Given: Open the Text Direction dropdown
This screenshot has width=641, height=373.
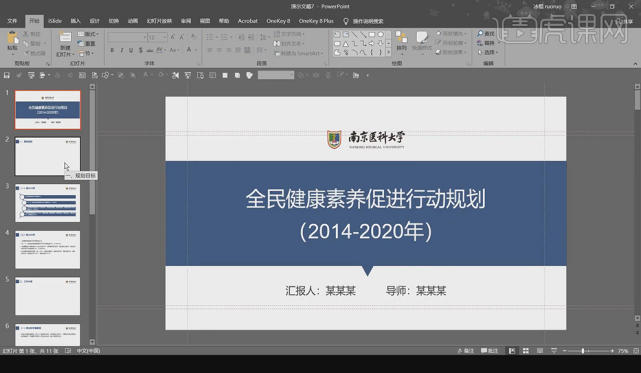Looking at the screenshot, I should pos(289,34).
